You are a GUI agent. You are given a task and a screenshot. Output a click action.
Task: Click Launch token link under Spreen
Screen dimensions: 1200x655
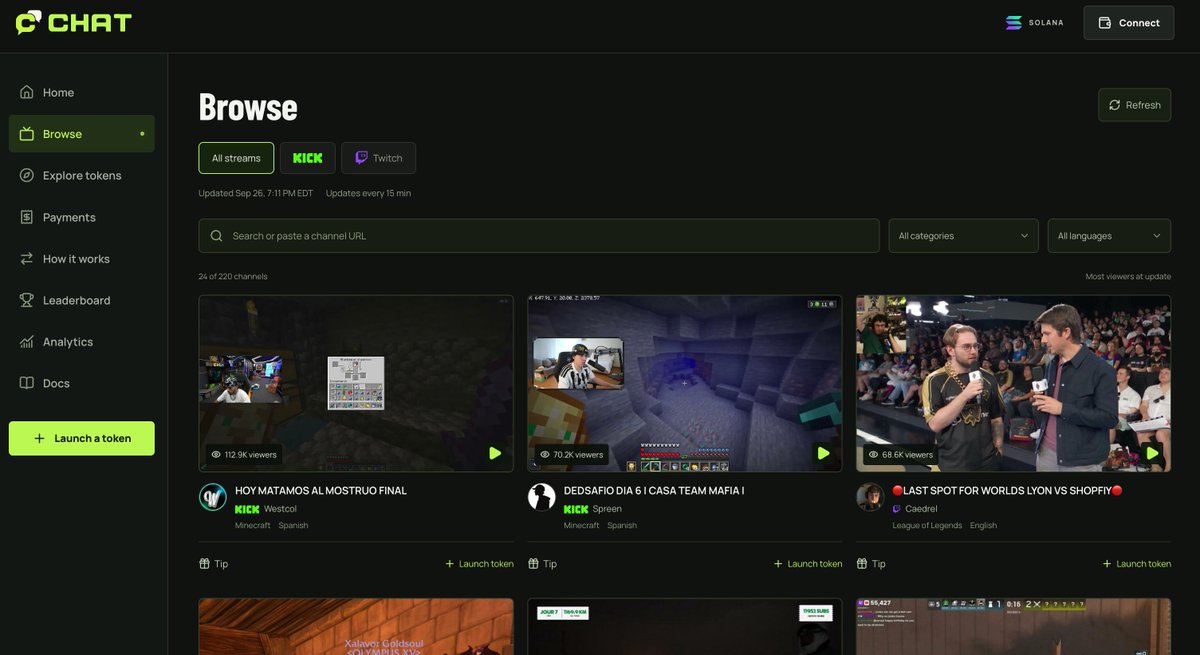(x=808, y=564)
